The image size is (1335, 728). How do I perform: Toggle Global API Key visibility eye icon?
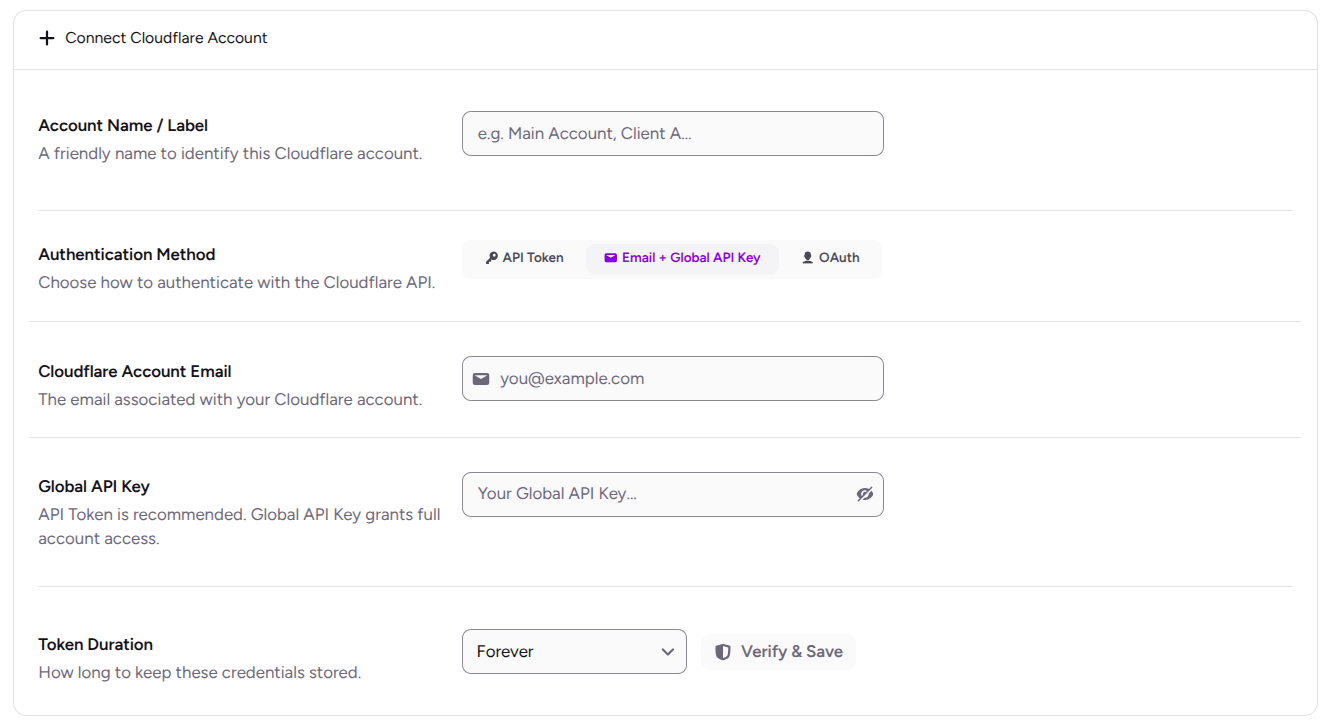[x=865, y=494]
